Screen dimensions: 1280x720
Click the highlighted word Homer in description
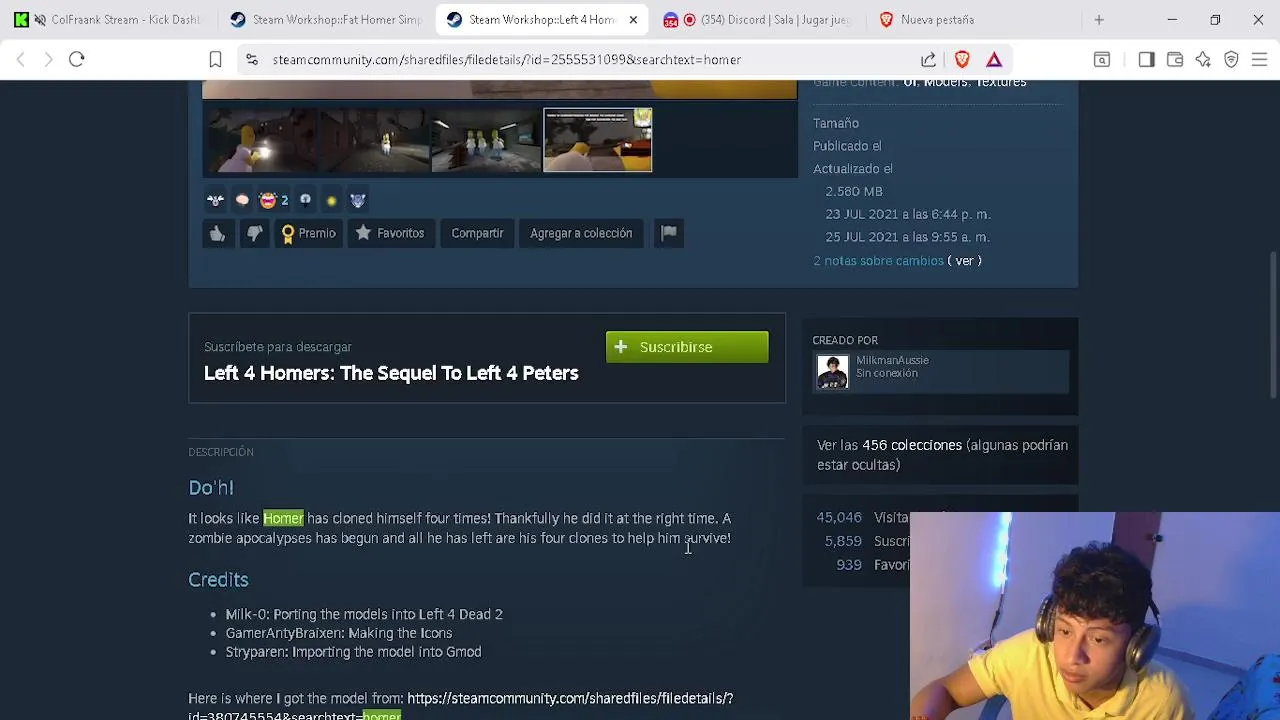click(x=283, y=518)
